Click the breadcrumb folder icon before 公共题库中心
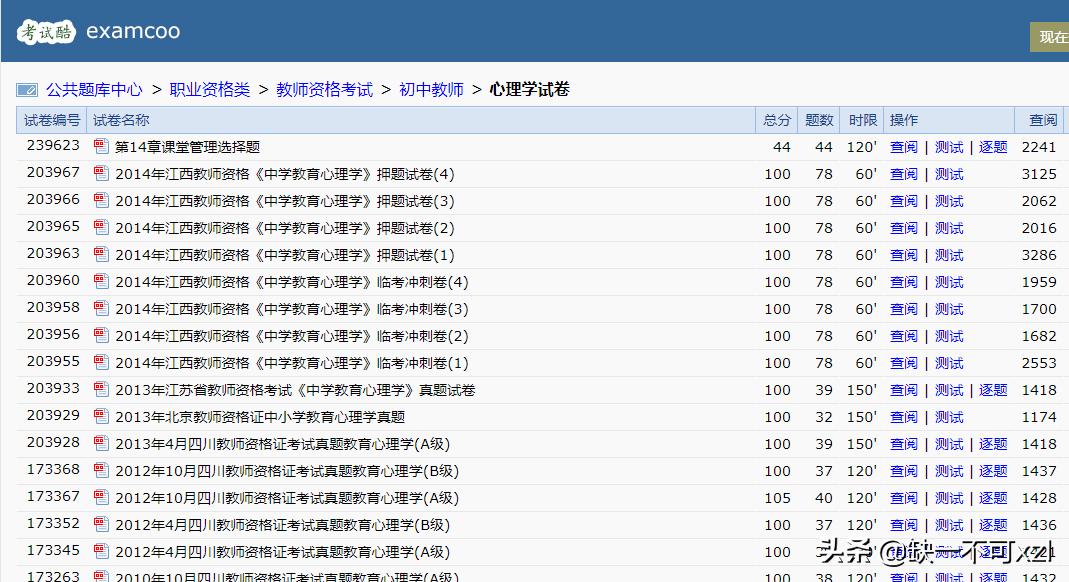Viewport: 1069px width, 582px height. tap(27, 90)
